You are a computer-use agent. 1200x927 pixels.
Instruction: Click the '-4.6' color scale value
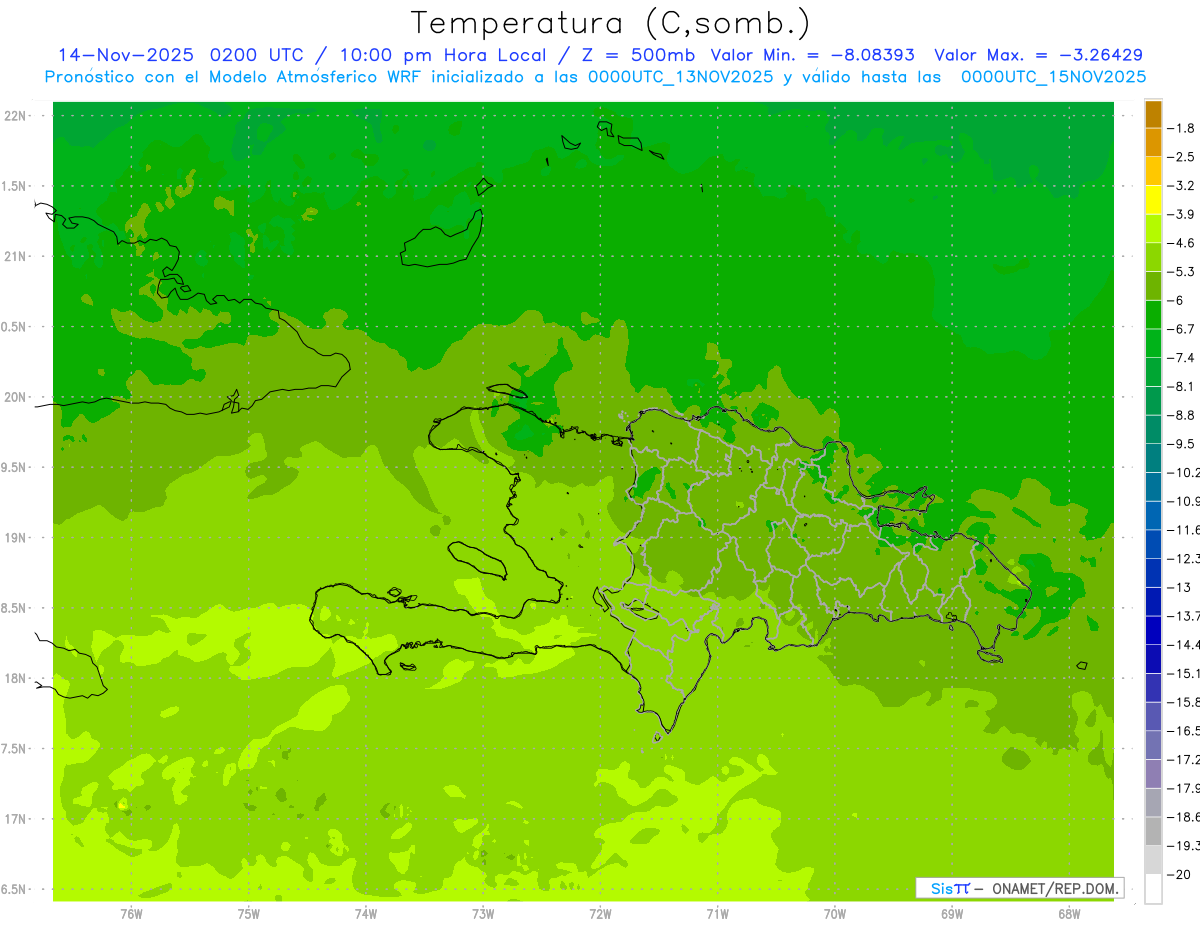click(x=1181, y=243)
